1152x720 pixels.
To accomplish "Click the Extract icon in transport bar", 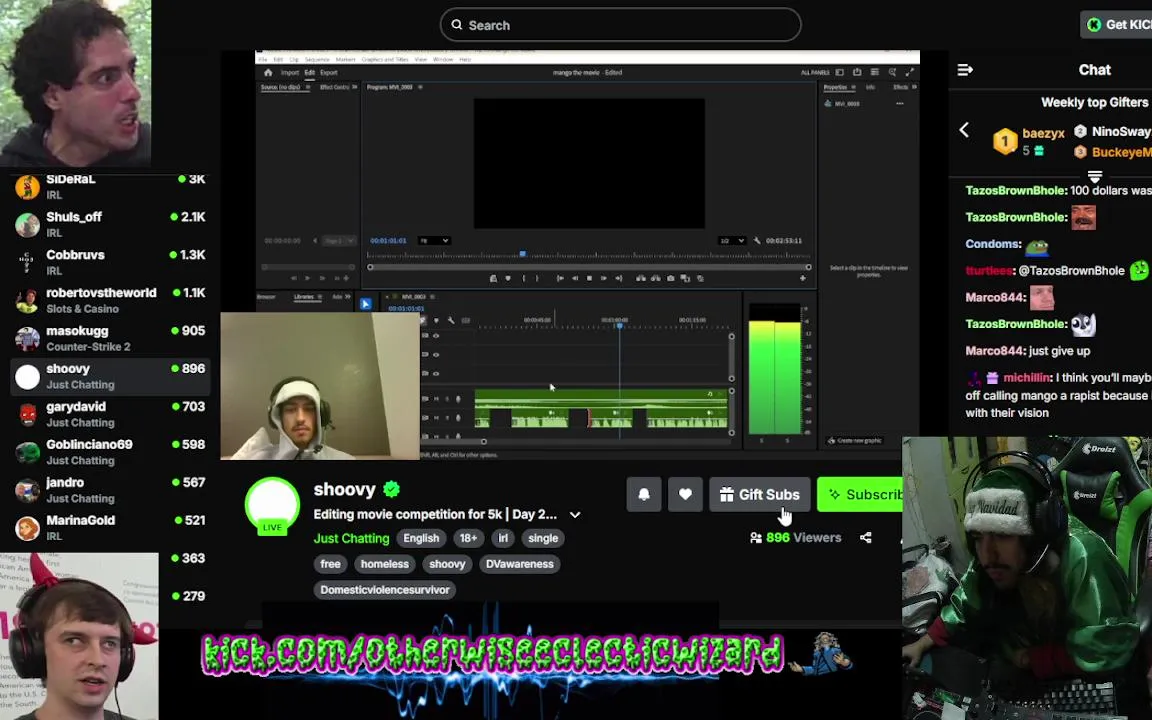I will pyautogui.click(x=655, y=278).
